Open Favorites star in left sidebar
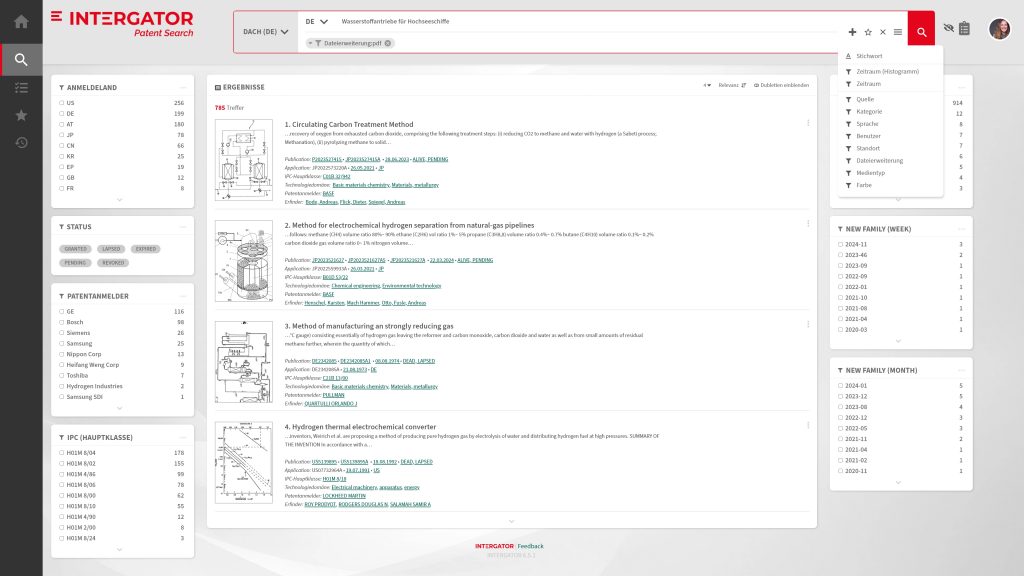Screen dimensions: 1024x576 21,115
